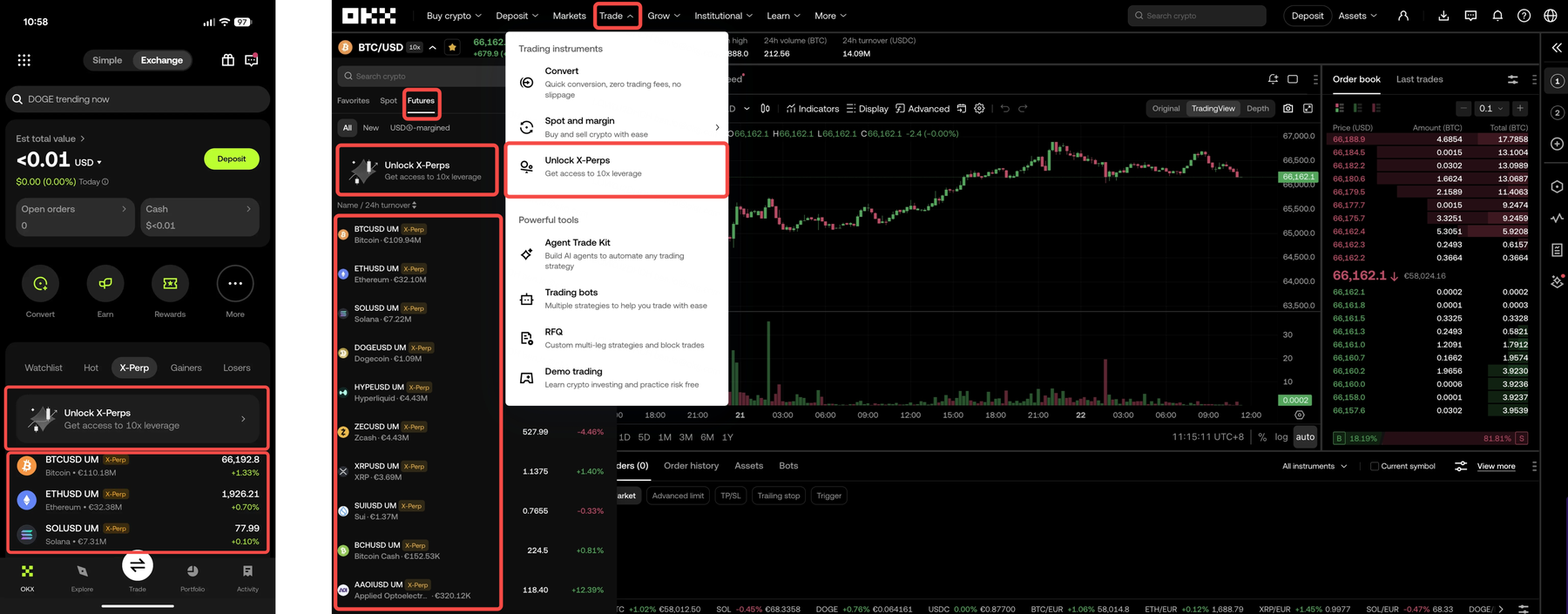Open the Gainers tab in mobile app
1568x614 pixels.
click(186, 368)
